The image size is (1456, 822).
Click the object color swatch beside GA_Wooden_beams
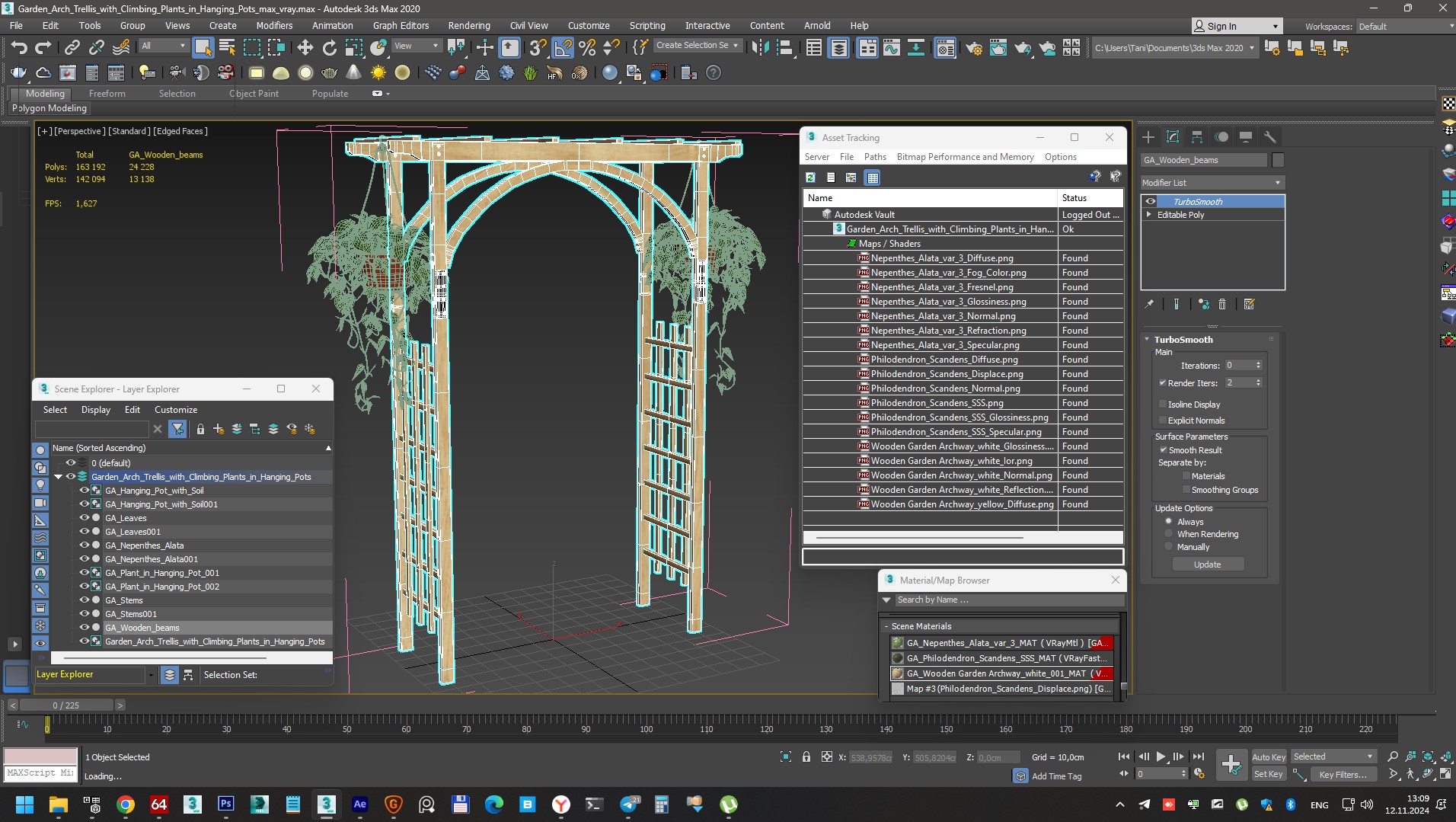1278,160
